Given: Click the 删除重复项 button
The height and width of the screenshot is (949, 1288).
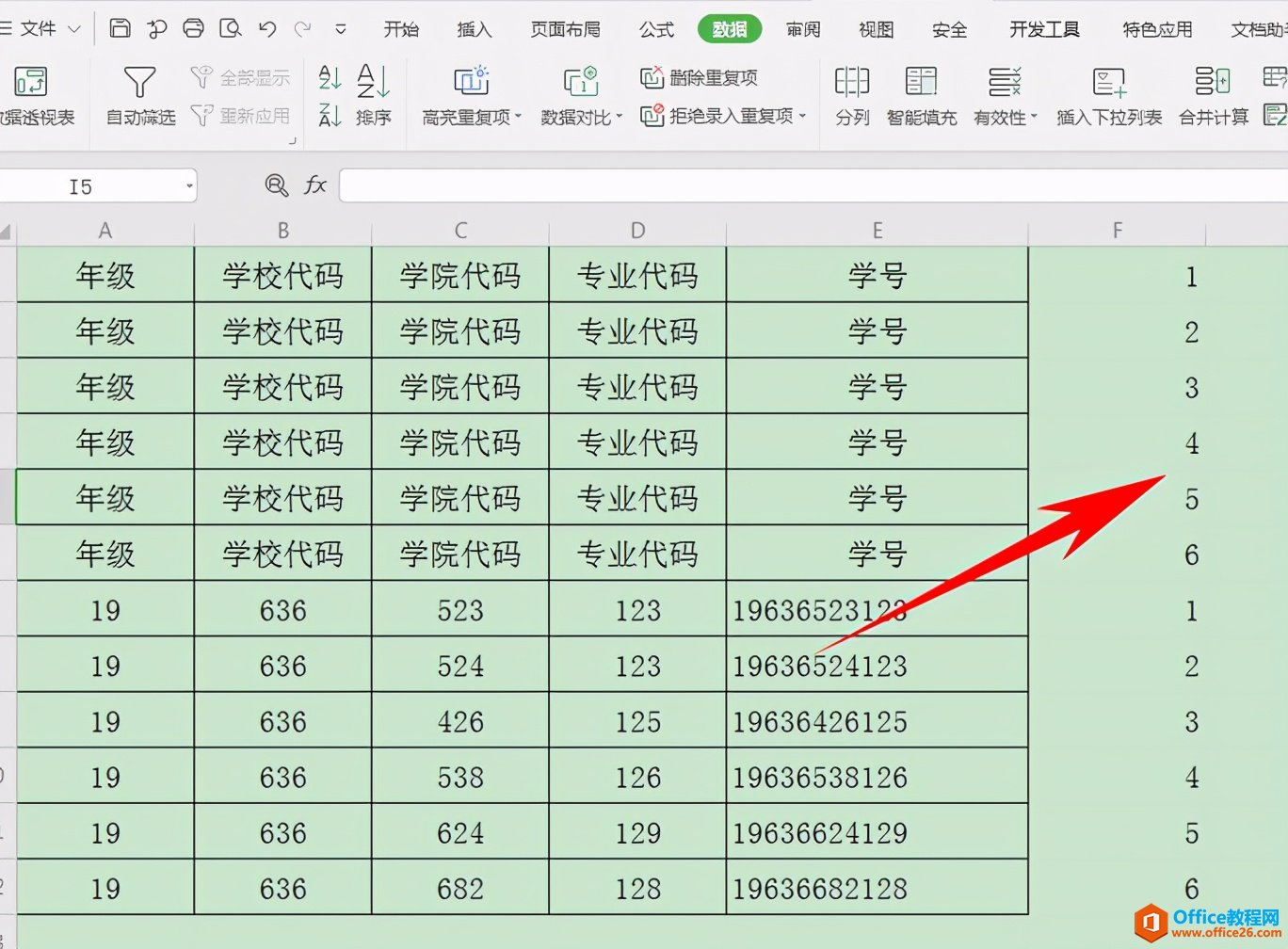Looking at the screenshot, I should point(699,77).
